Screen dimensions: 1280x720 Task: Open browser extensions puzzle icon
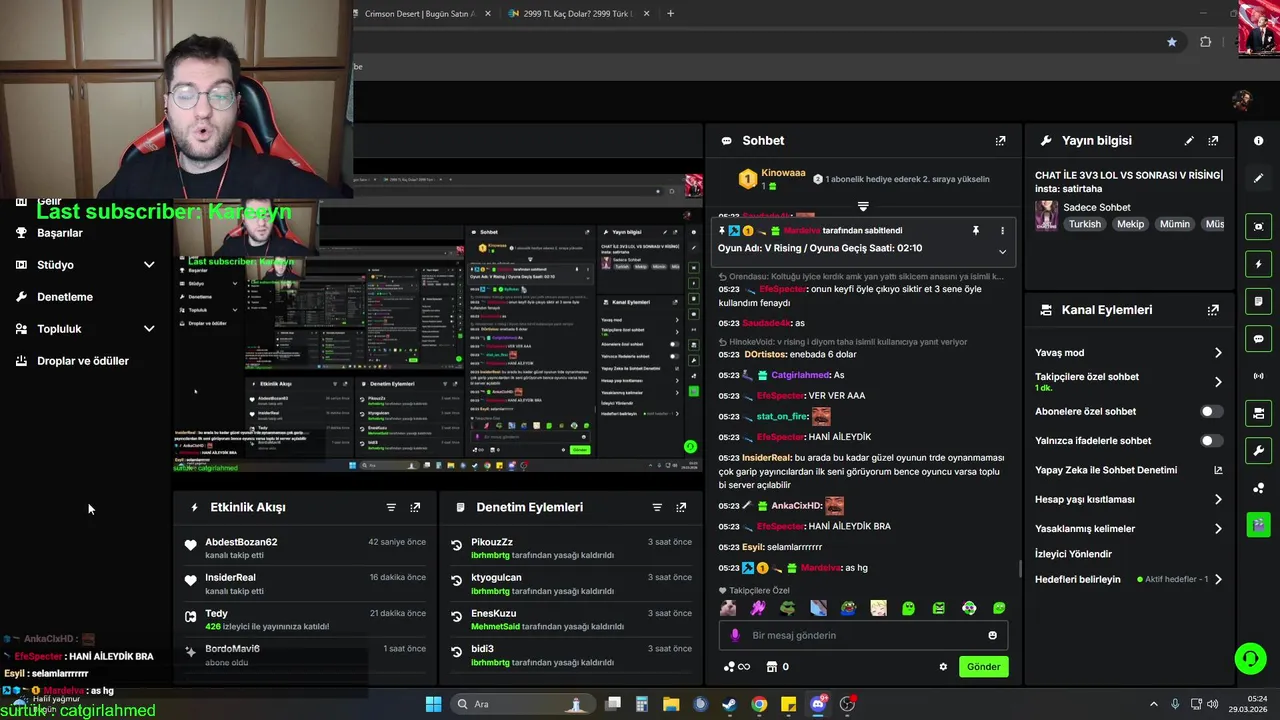[x=1205, y=42]
